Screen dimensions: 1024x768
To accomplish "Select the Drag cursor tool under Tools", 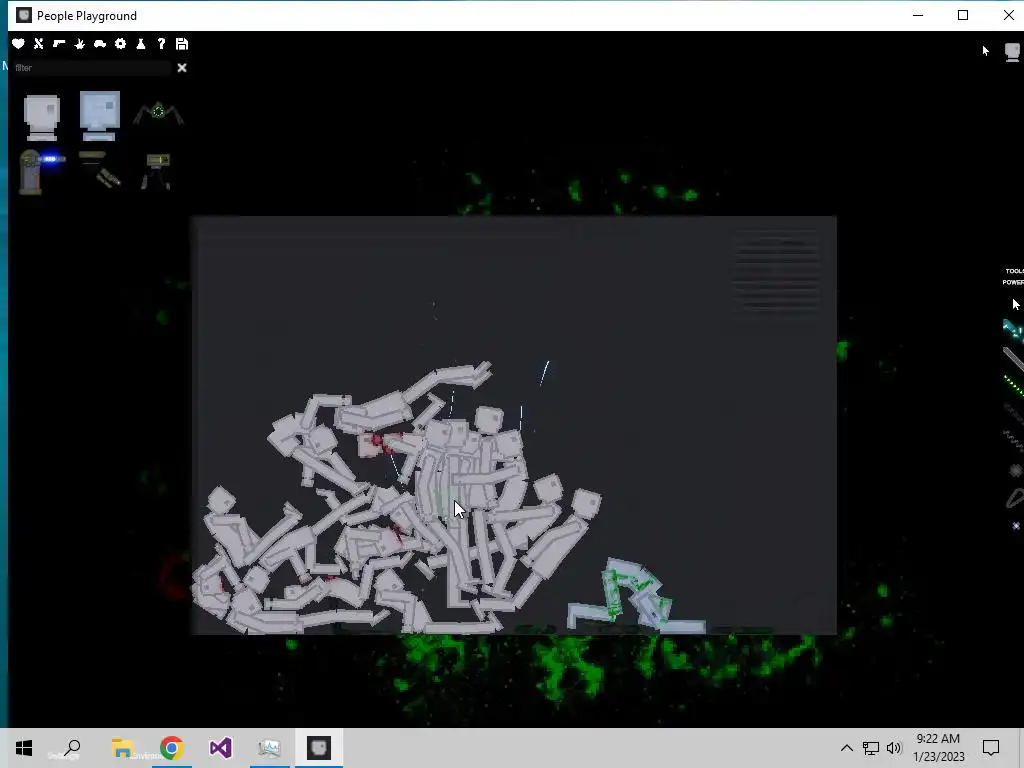I will 1016,304.
